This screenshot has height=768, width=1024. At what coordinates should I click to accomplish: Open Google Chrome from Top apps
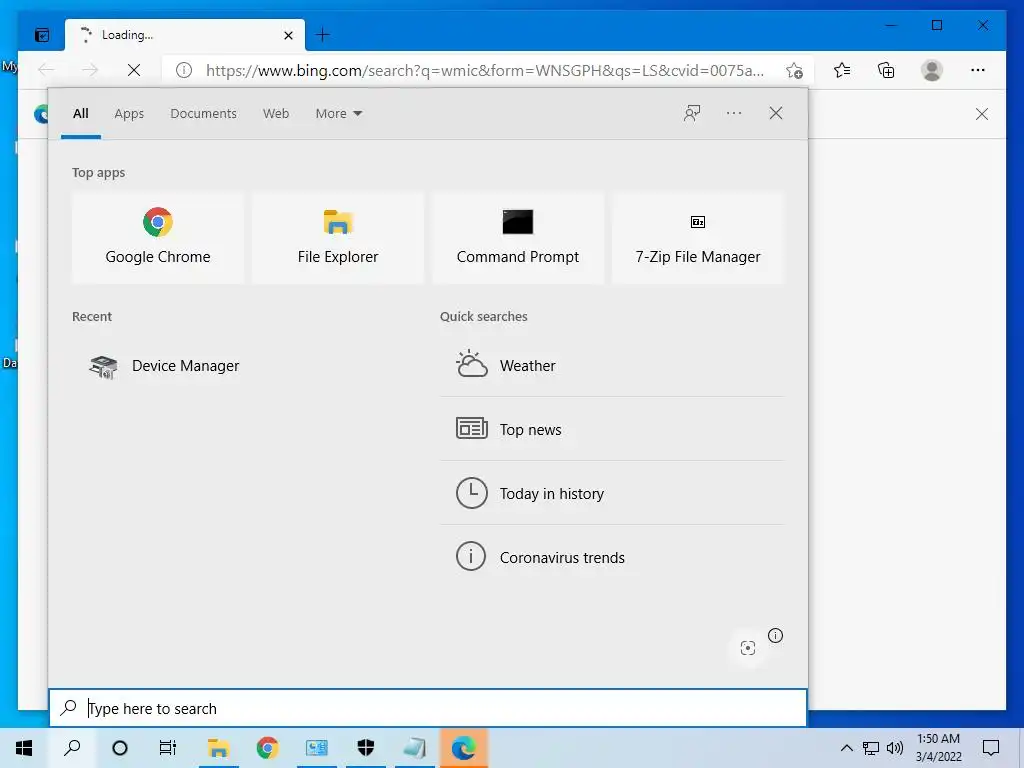pos(157,238)
